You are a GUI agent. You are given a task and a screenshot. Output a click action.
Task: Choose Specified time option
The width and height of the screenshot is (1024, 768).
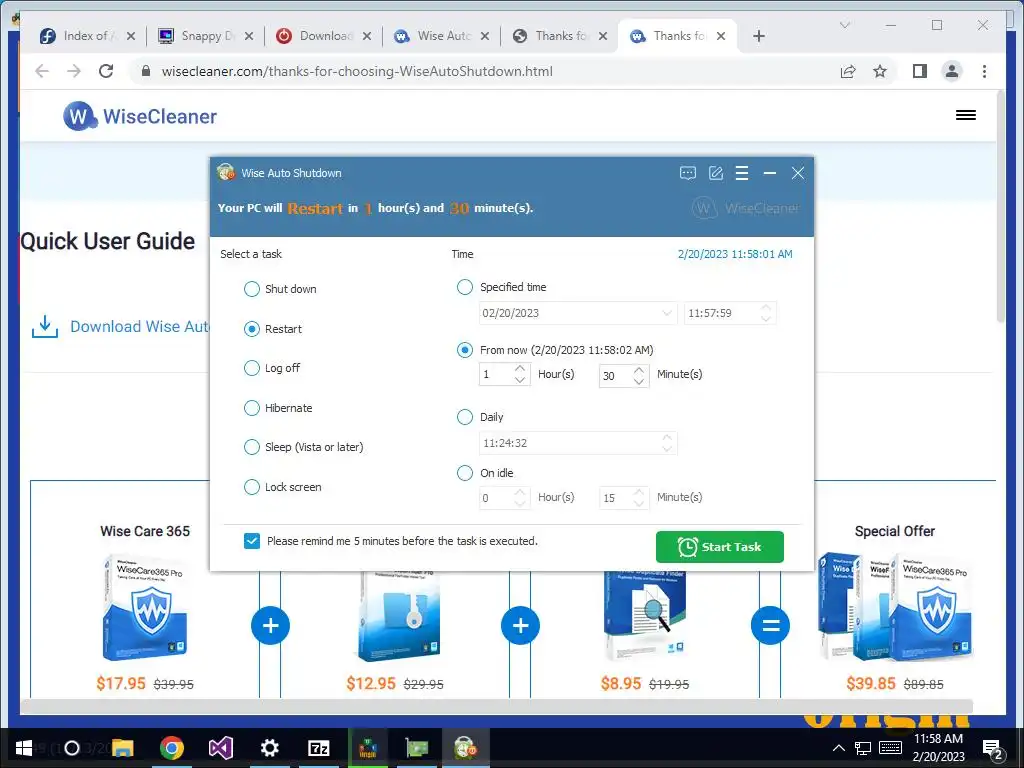click(464, 287)
